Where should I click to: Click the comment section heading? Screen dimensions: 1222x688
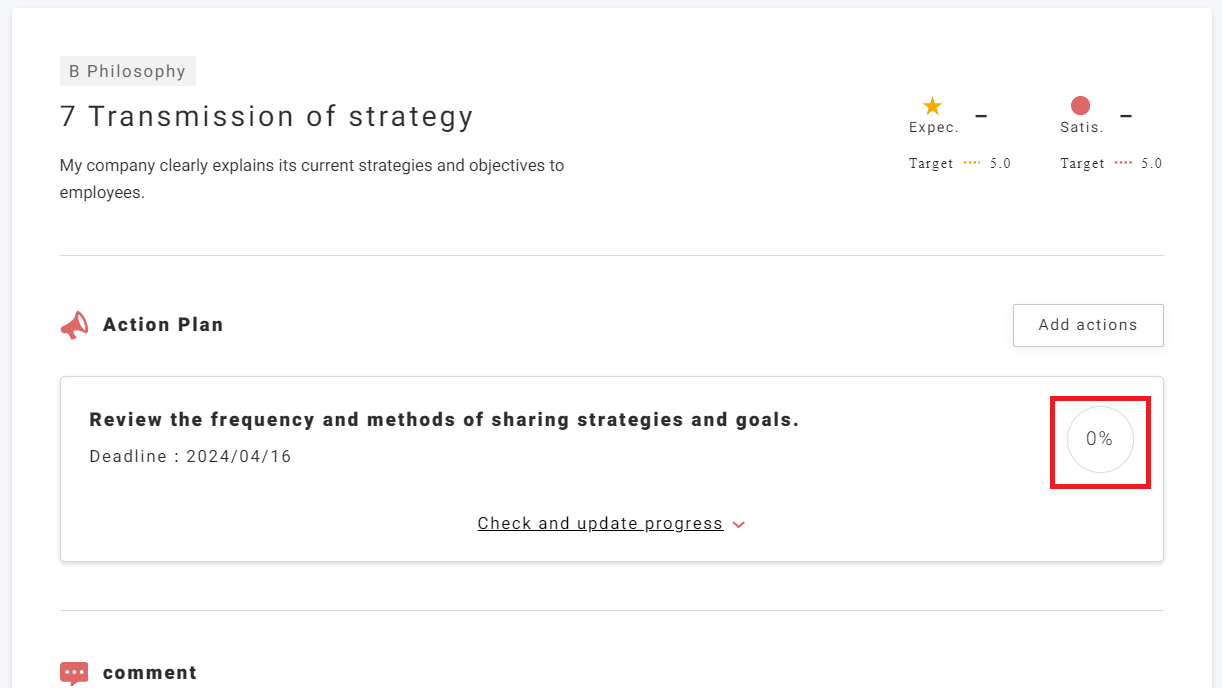[x=150, y=673]
